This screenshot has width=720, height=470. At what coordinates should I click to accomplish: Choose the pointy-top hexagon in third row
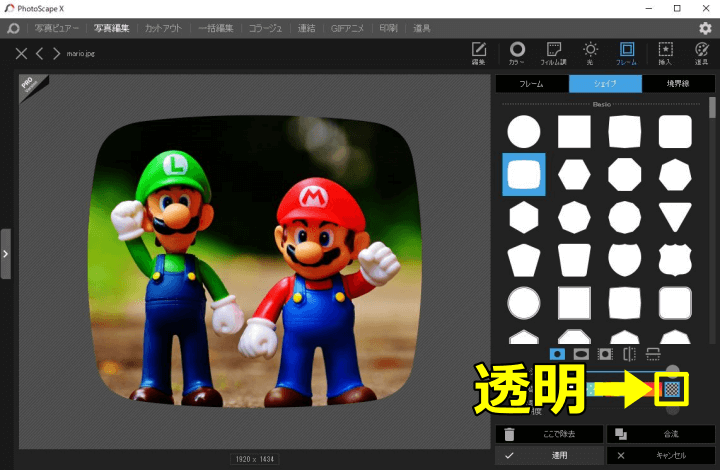[x=523, y=217]
